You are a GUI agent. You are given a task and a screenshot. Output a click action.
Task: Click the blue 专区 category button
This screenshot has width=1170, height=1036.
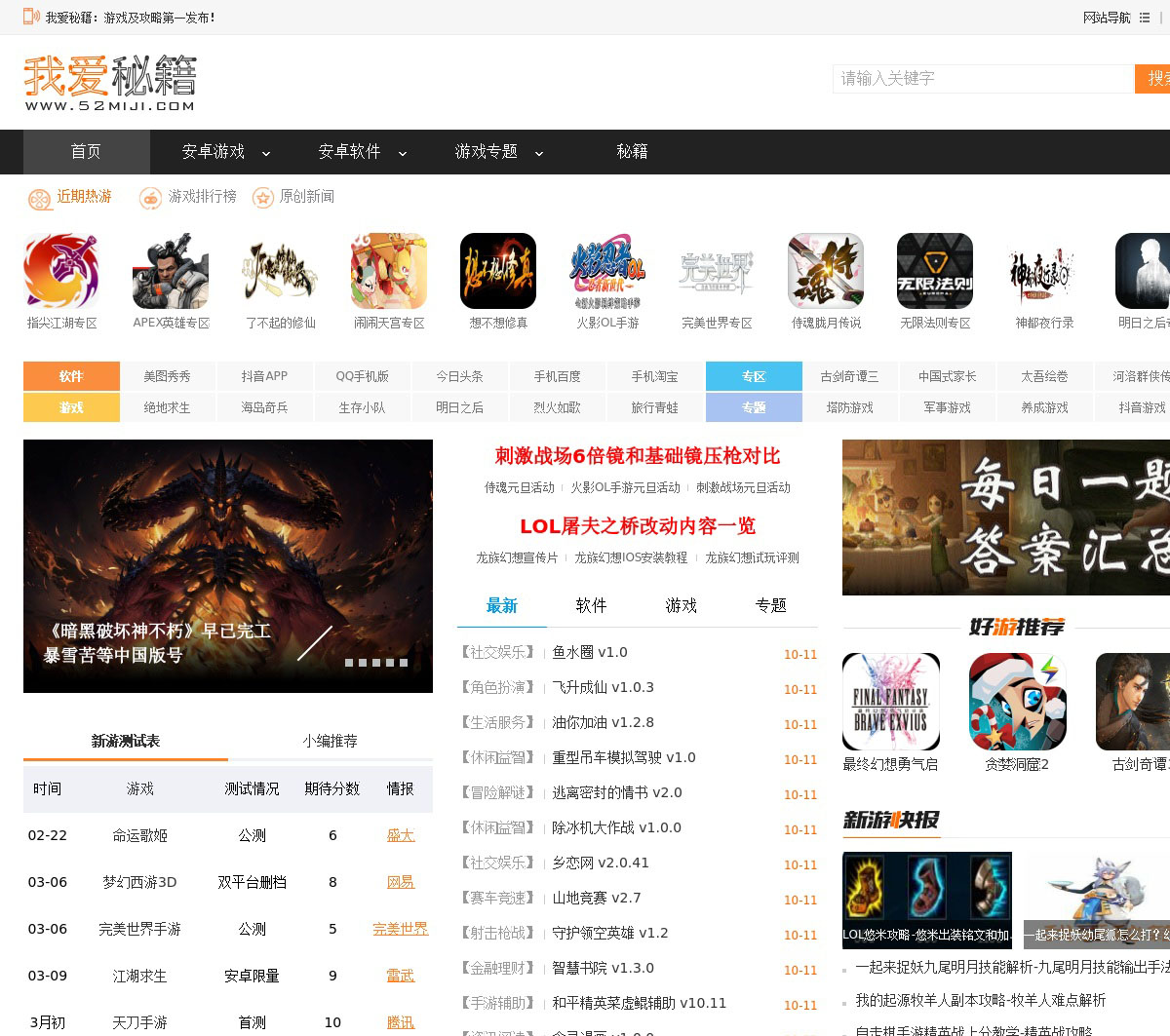click(754, 376)
